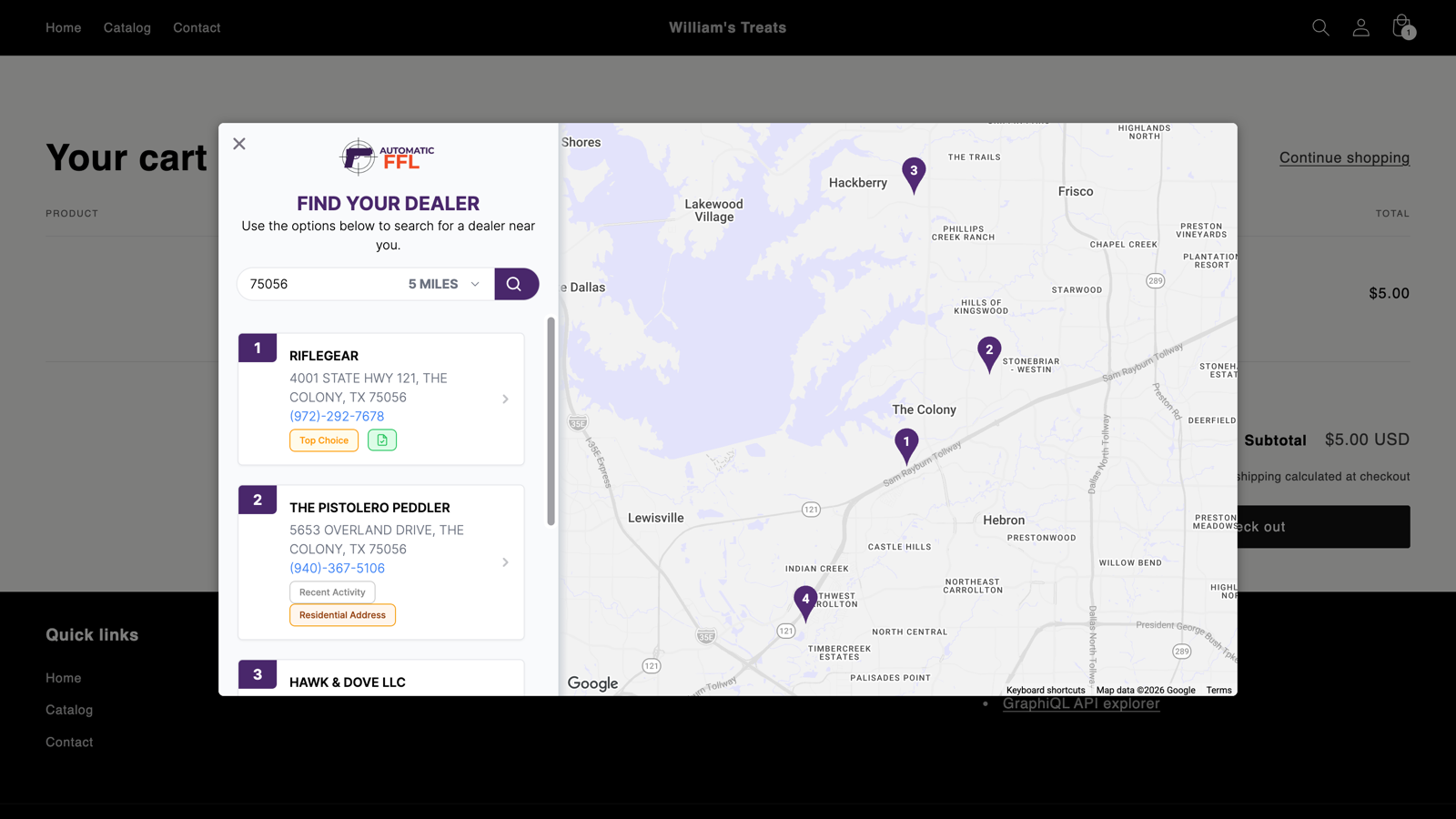Click William's Treats store title

728,27
